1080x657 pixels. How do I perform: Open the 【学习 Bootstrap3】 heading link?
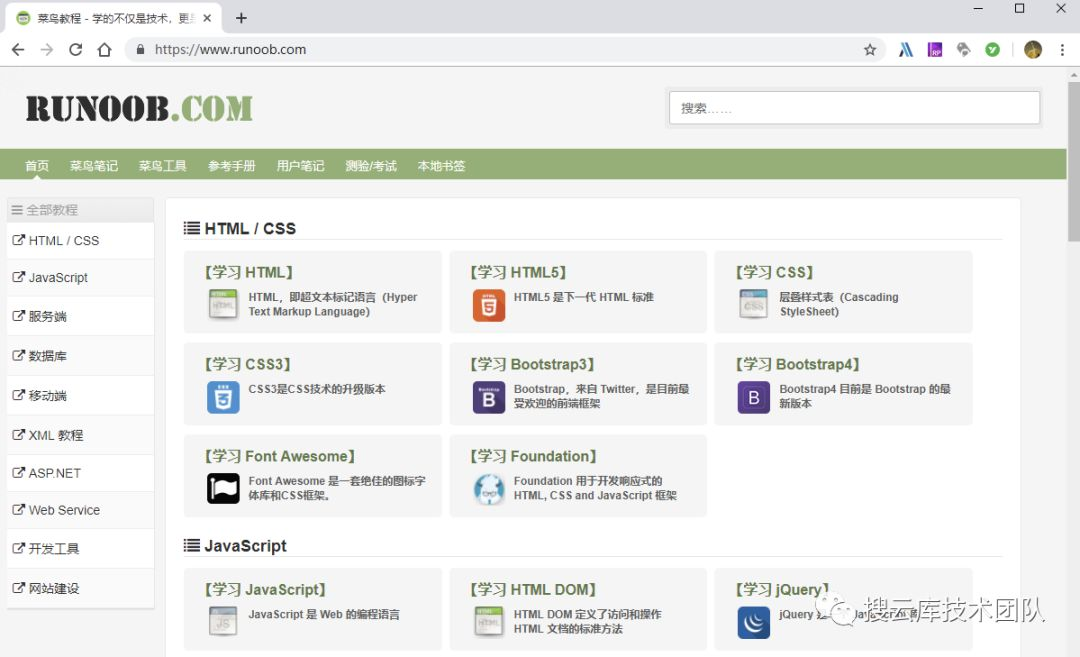532,364
